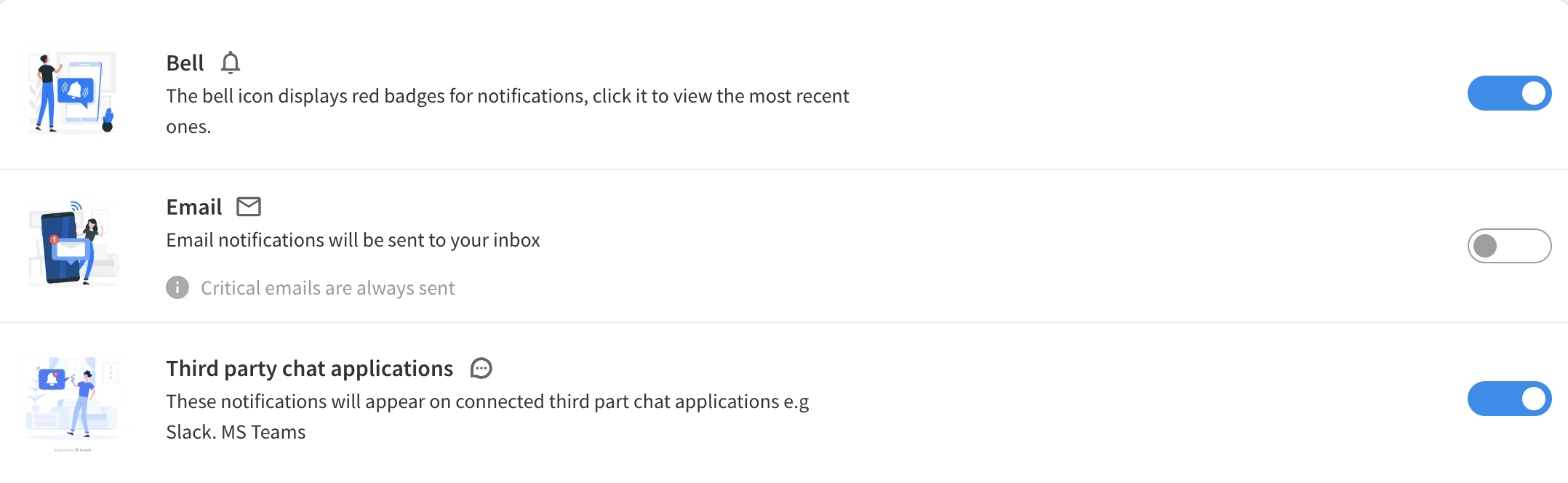Click the 'Third party chat applications' heading
This screenshot has height=483, width=1568.
tap(309, 369)
